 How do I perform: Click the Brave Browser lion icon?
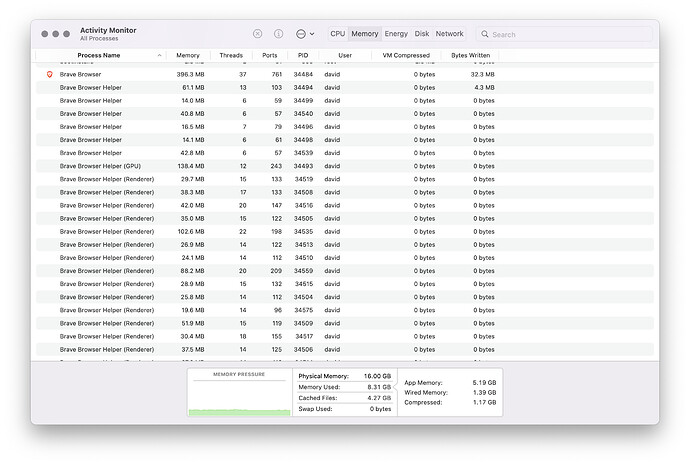50,74
